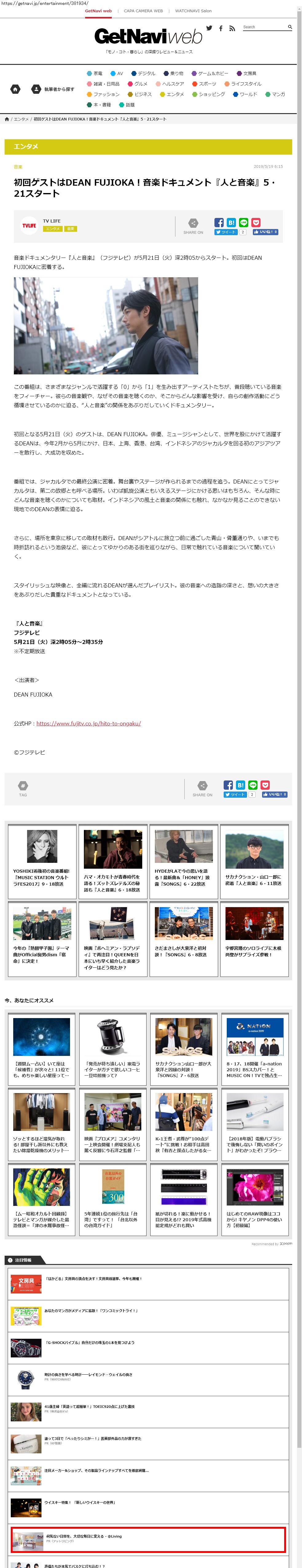Click エンタメ in the breadcrumb

[21, 119]
